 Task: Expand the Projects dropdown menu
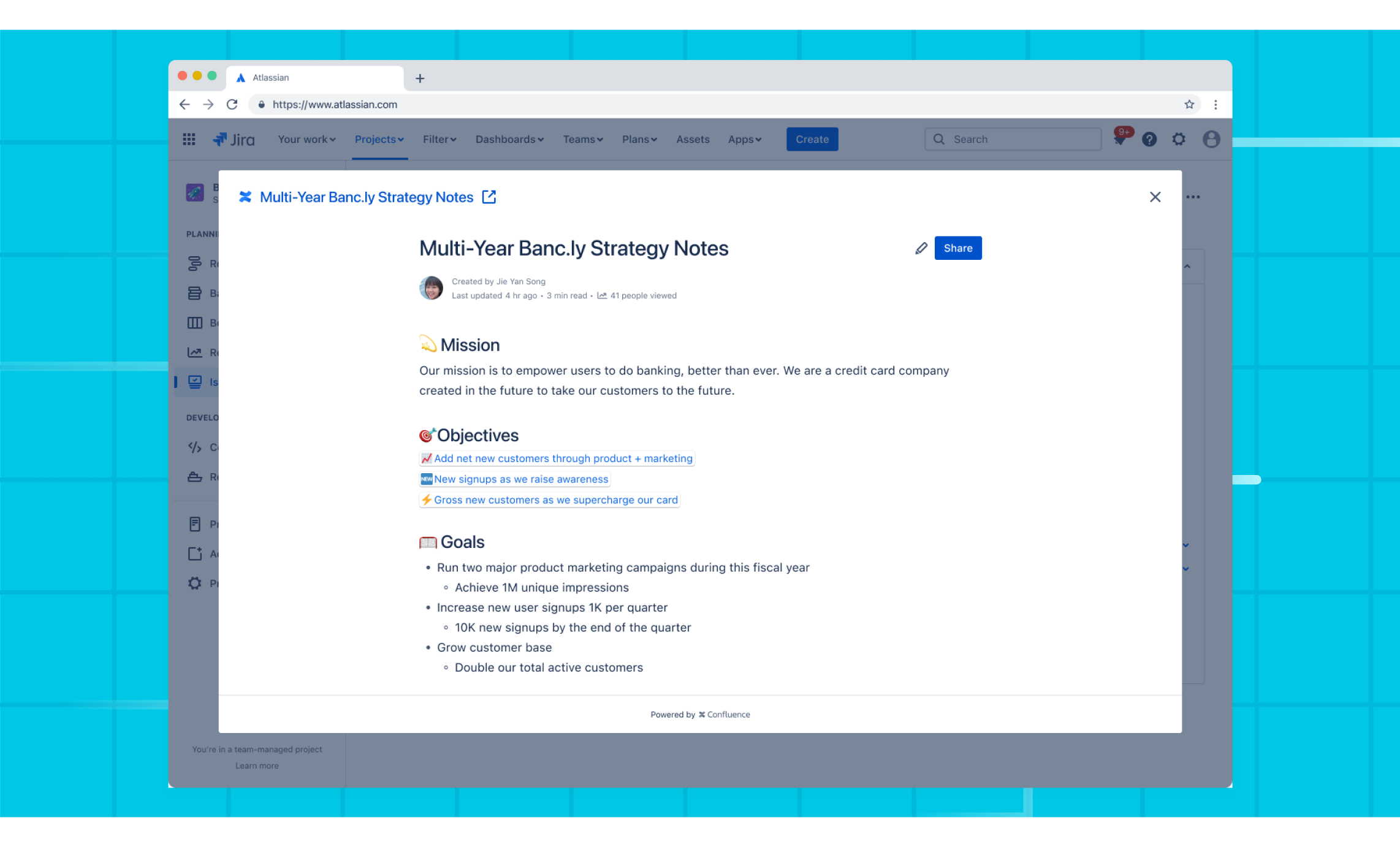379,139
